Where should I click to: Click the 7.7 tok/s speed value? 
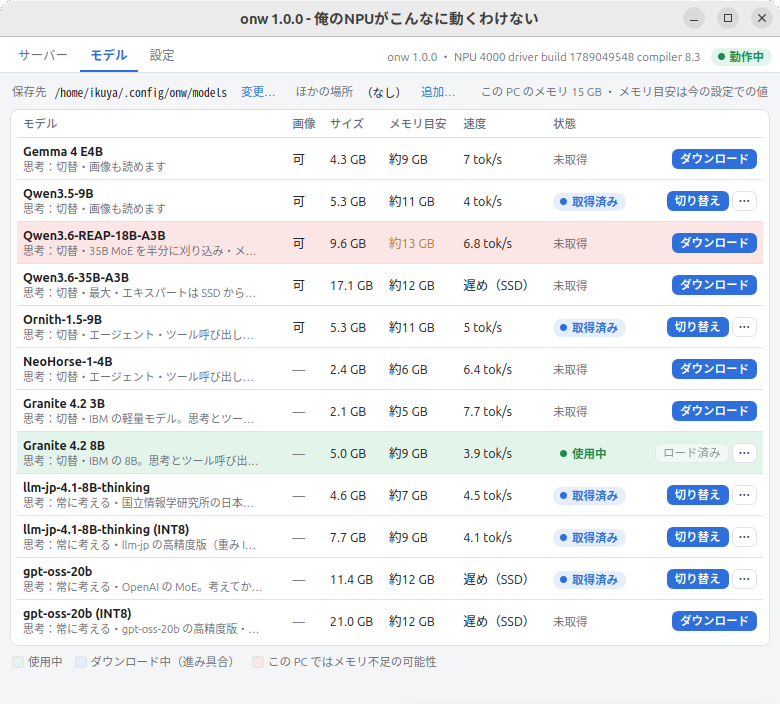coord(488,411)
